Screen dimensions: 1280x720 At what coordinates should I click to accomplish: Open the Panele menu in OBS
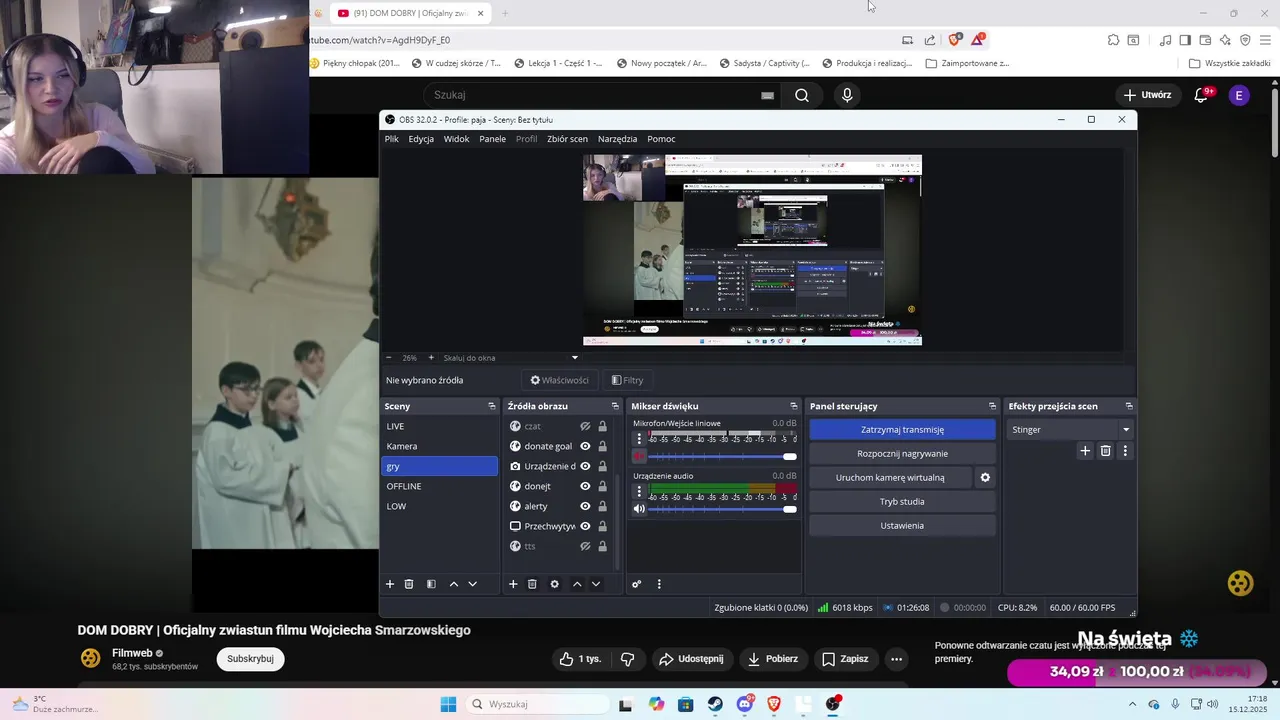(492, 139)
